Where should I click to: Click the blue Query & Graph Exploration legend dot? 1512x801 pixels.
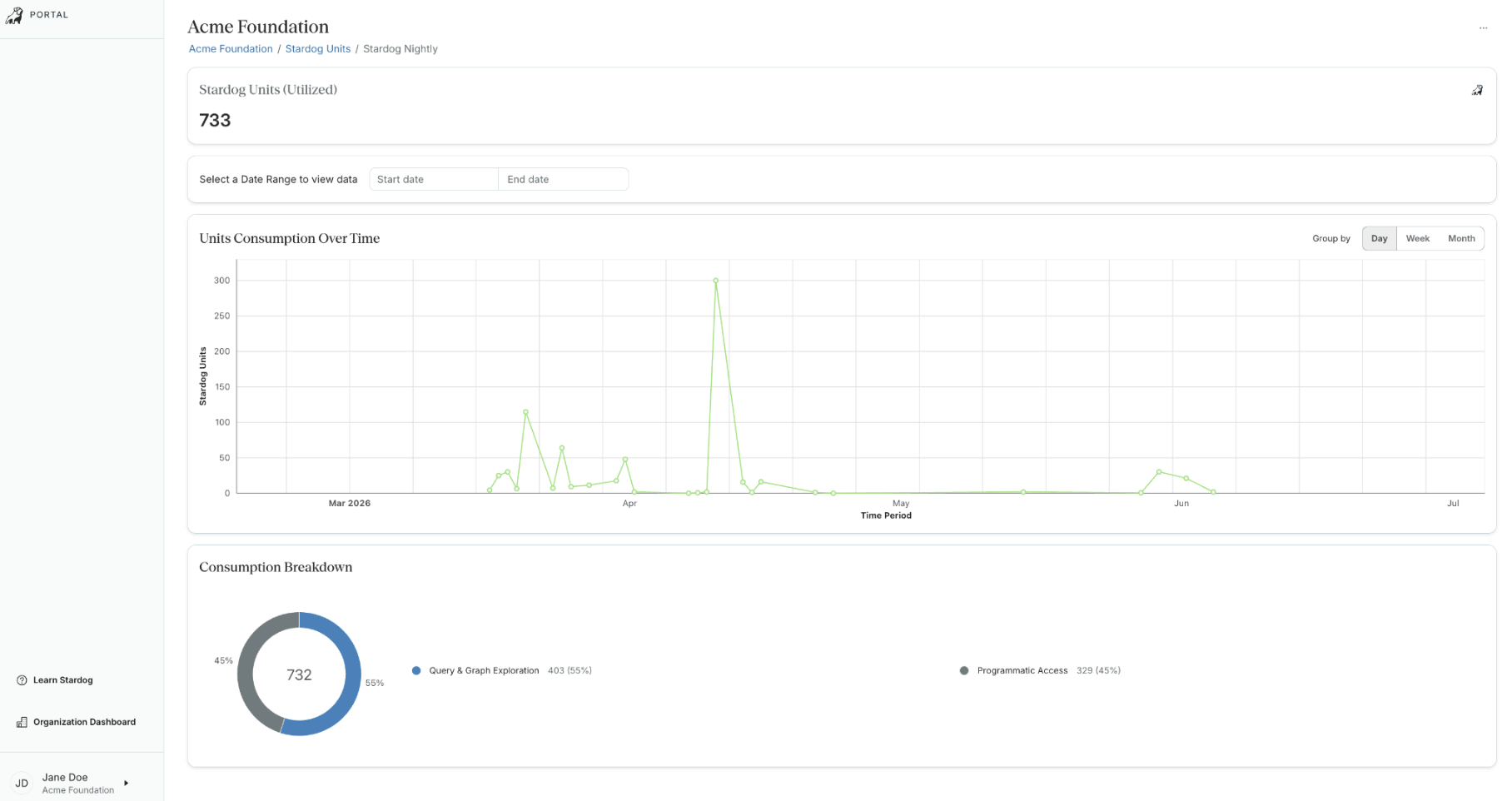[x=416, y=670]
